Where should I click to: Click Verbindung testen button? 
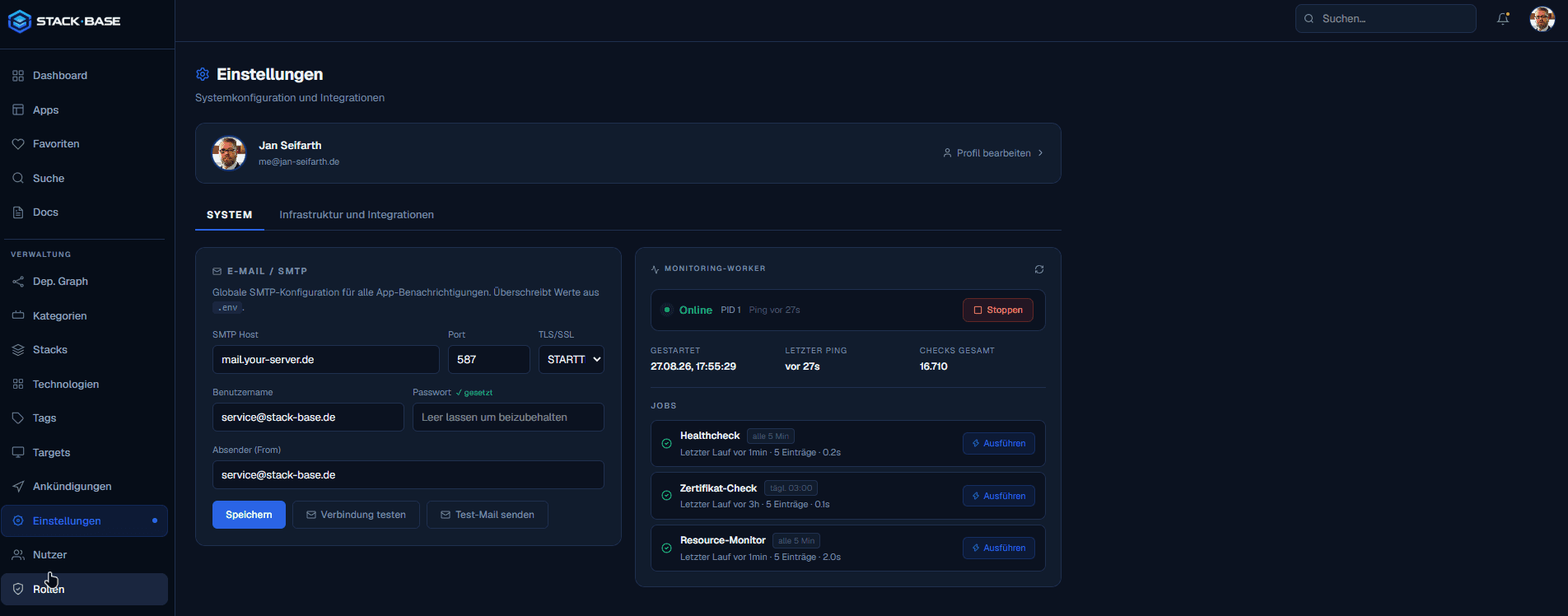[356, 515]
